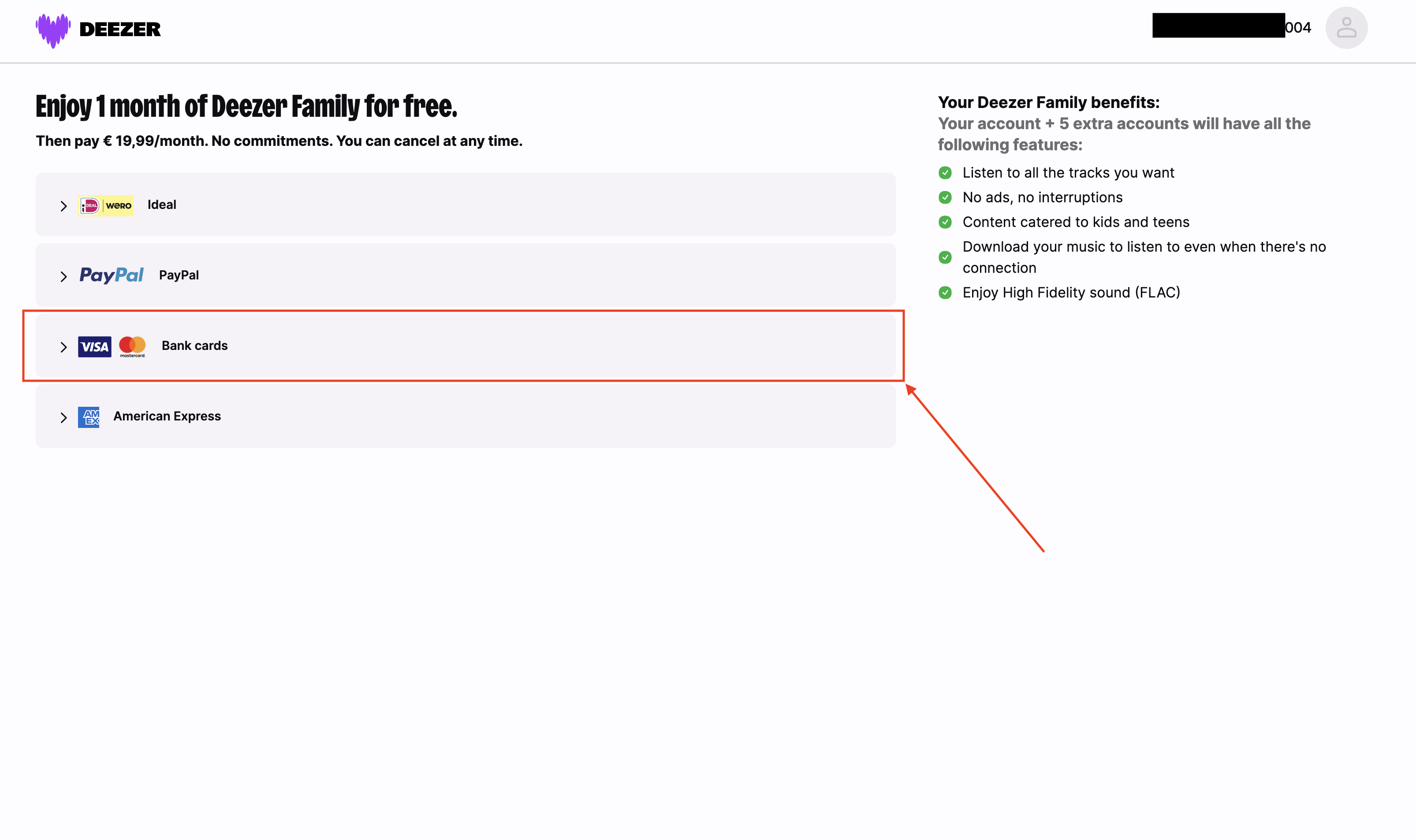
Task: Click the 'Enjoy High Fidelity sound (FLAC)' benefit
Action: (x=1071, y=293)
